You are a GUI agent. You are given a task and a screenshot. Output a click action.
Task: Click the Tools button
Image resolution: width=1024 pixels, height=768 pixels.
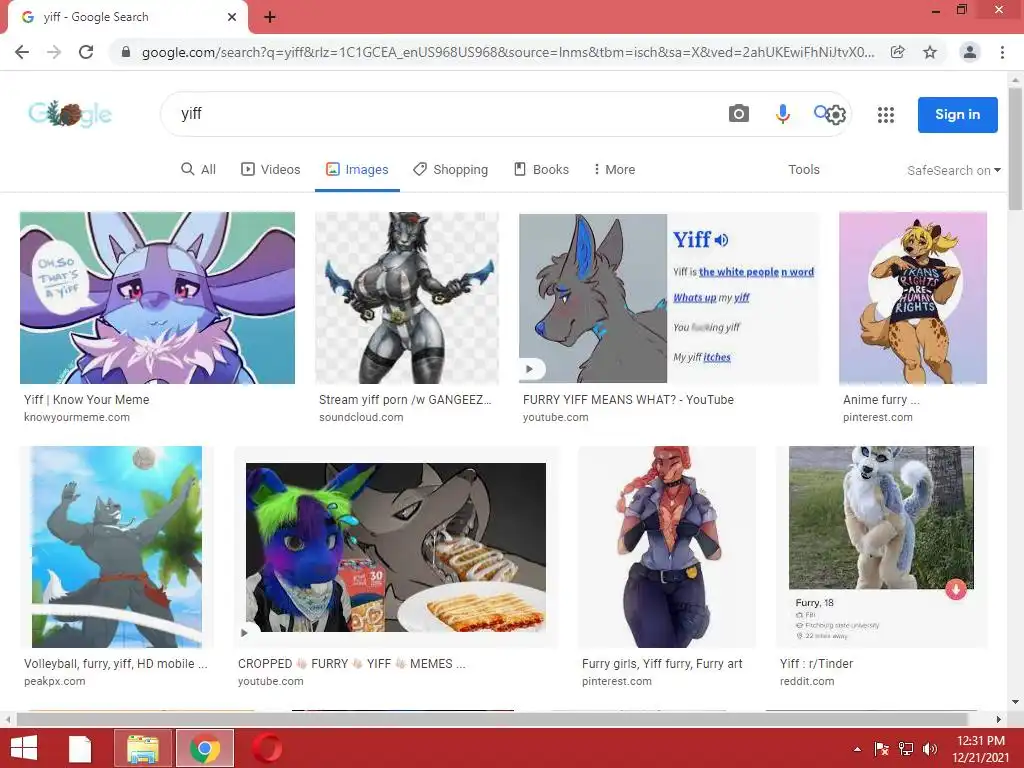pos(803,169)
